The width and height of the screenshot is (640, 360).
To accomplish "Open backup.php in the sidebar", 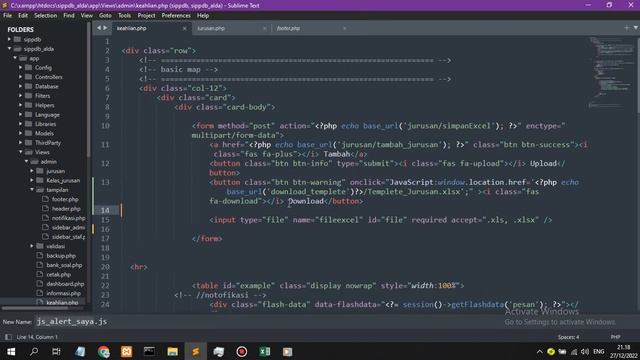I will tap(61, 256).
